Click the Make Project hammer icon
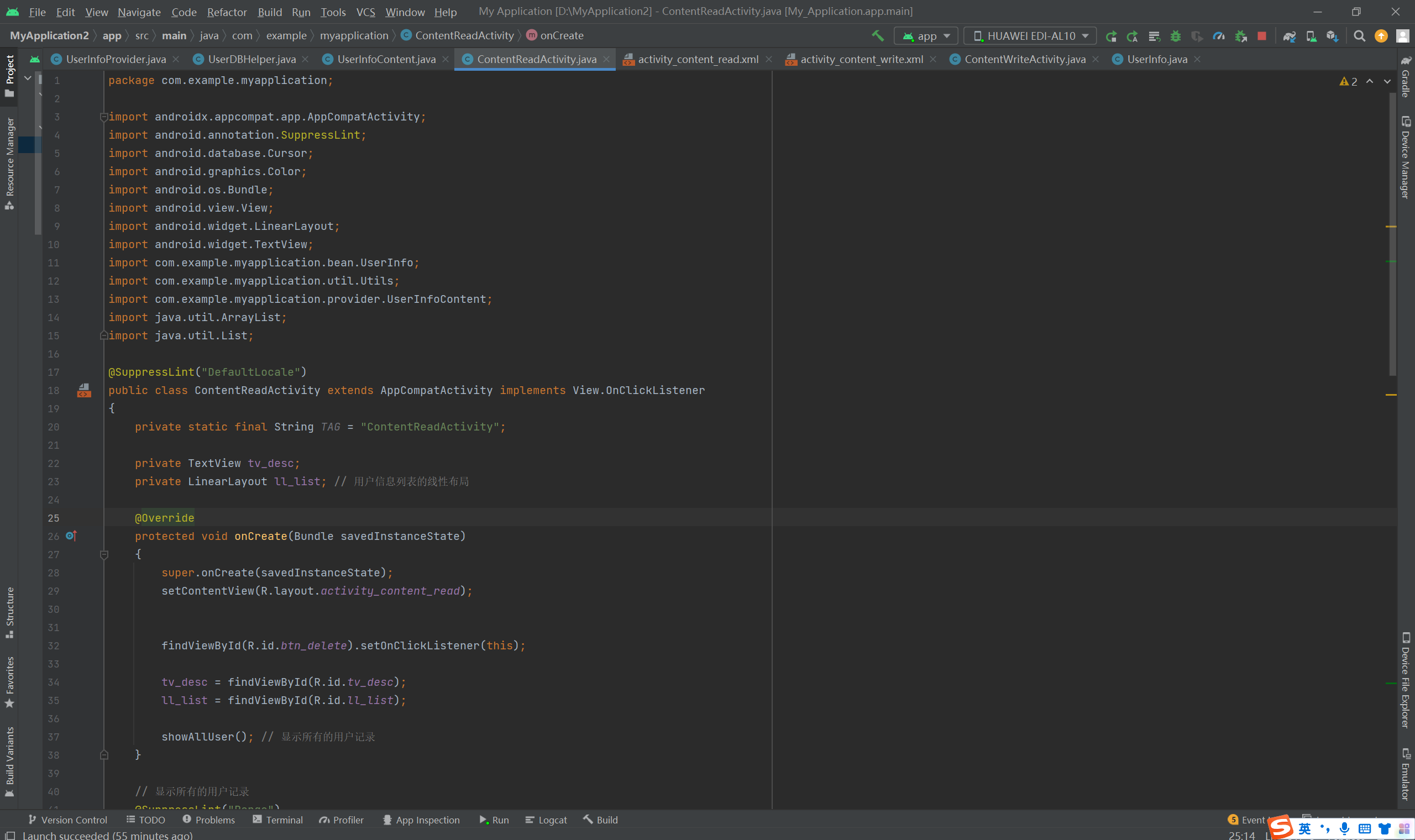The width and height of the screenshot is (1415, 840). pos(877,36)
